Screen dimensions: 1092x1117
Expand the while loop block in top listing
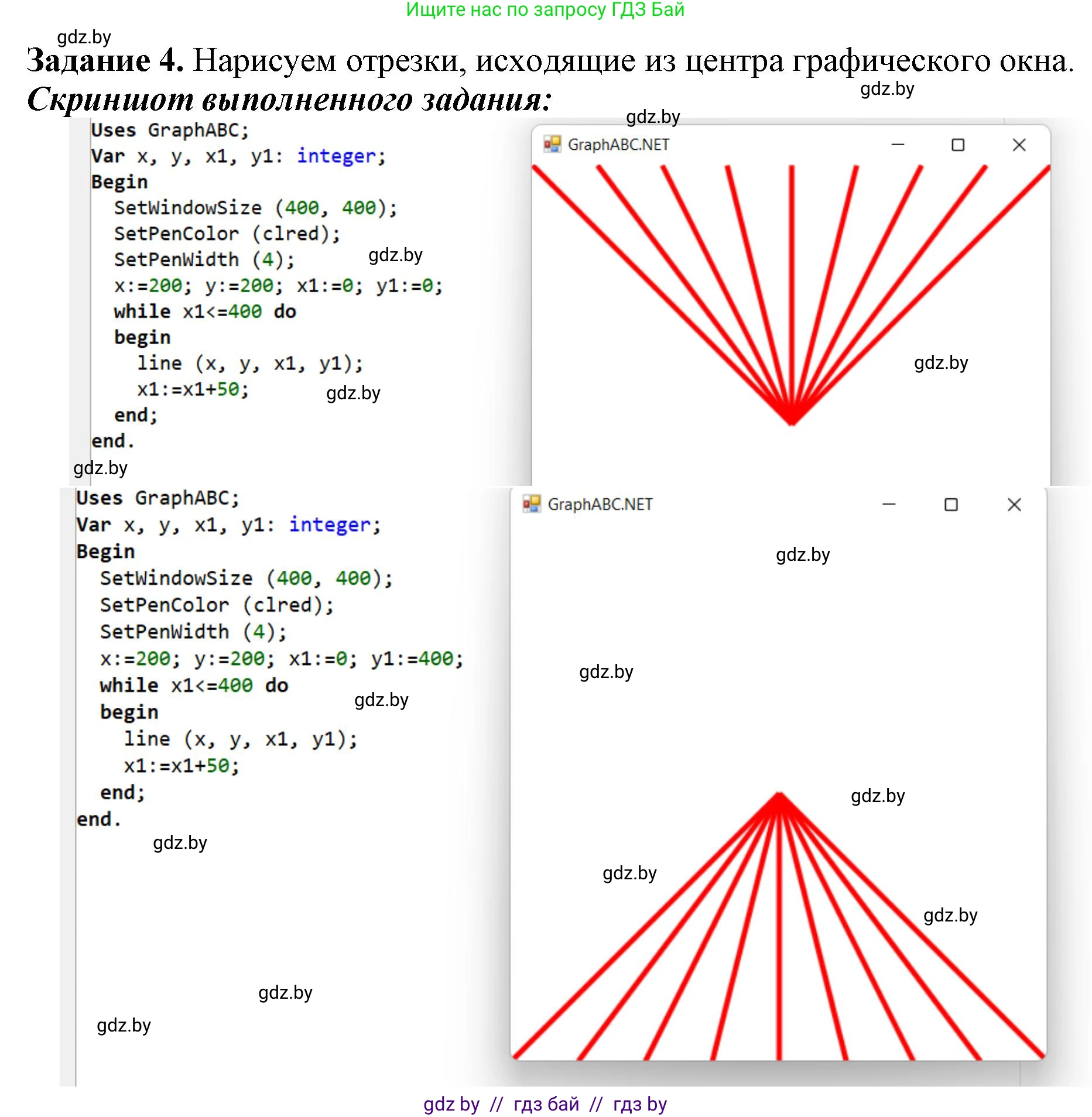(141, 311)
